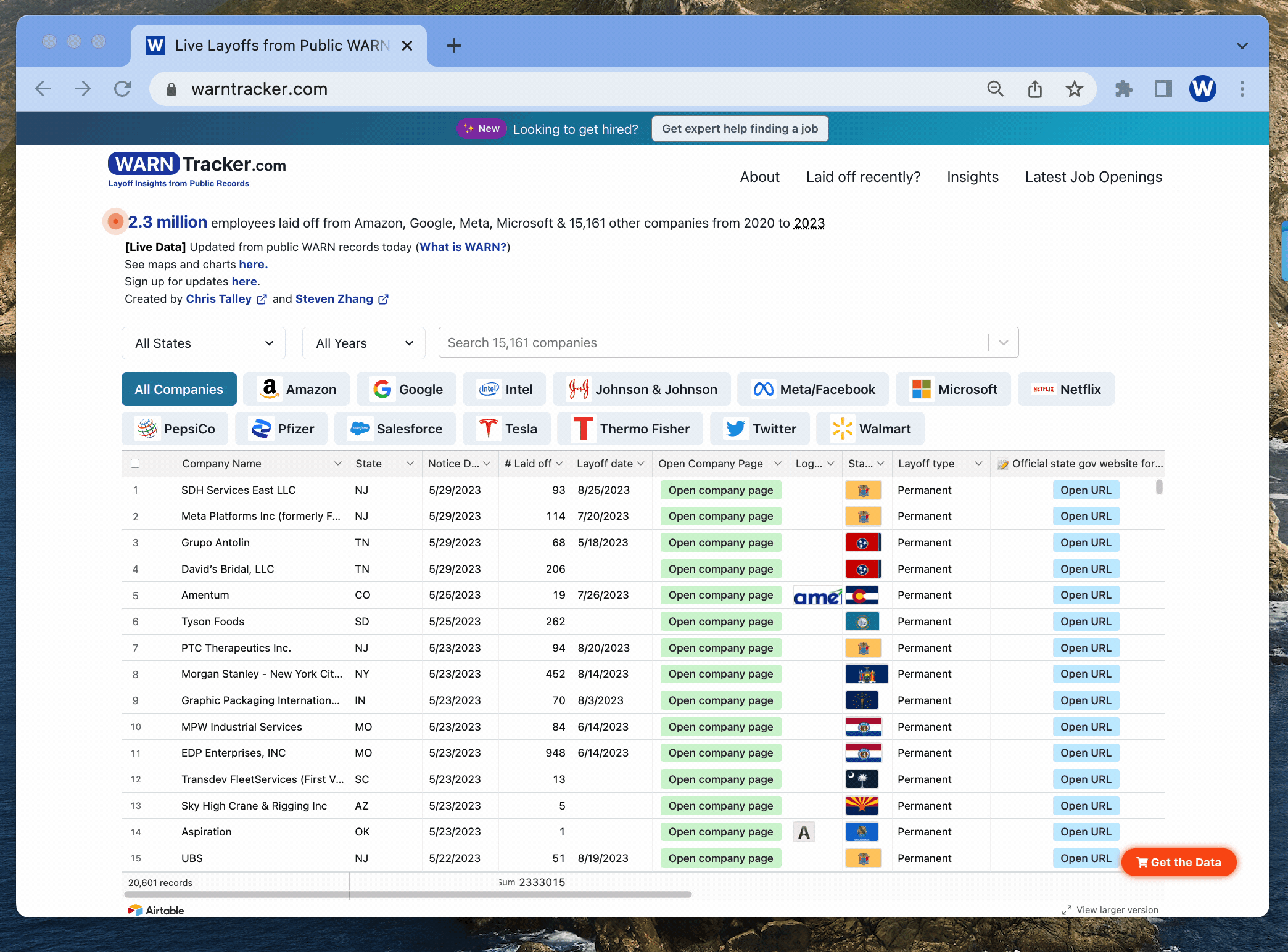Open the All States dropdown
The height and width of the screenshot is (952, 1288).
pos(204,343)
